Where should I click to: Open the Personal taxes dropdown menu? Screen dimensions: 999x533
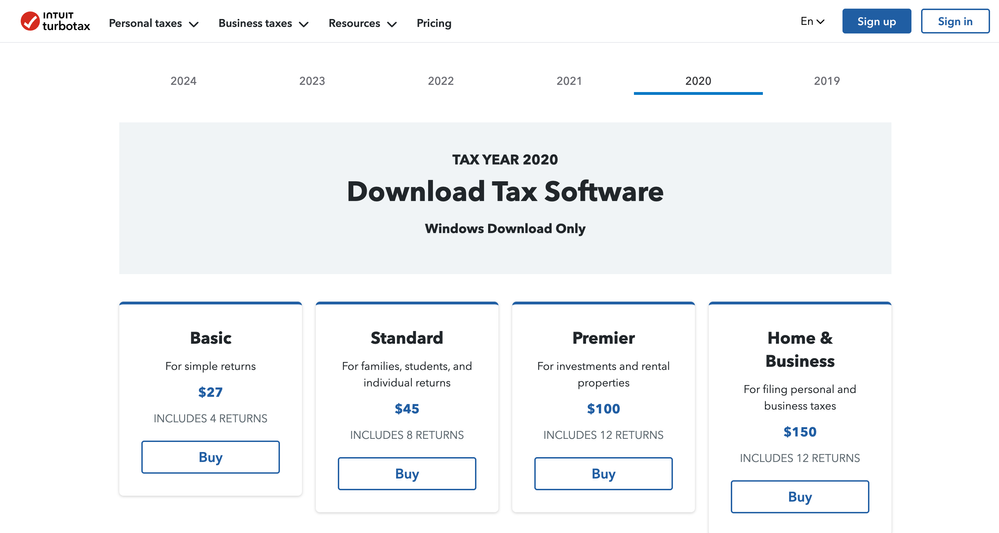[154, 24]
